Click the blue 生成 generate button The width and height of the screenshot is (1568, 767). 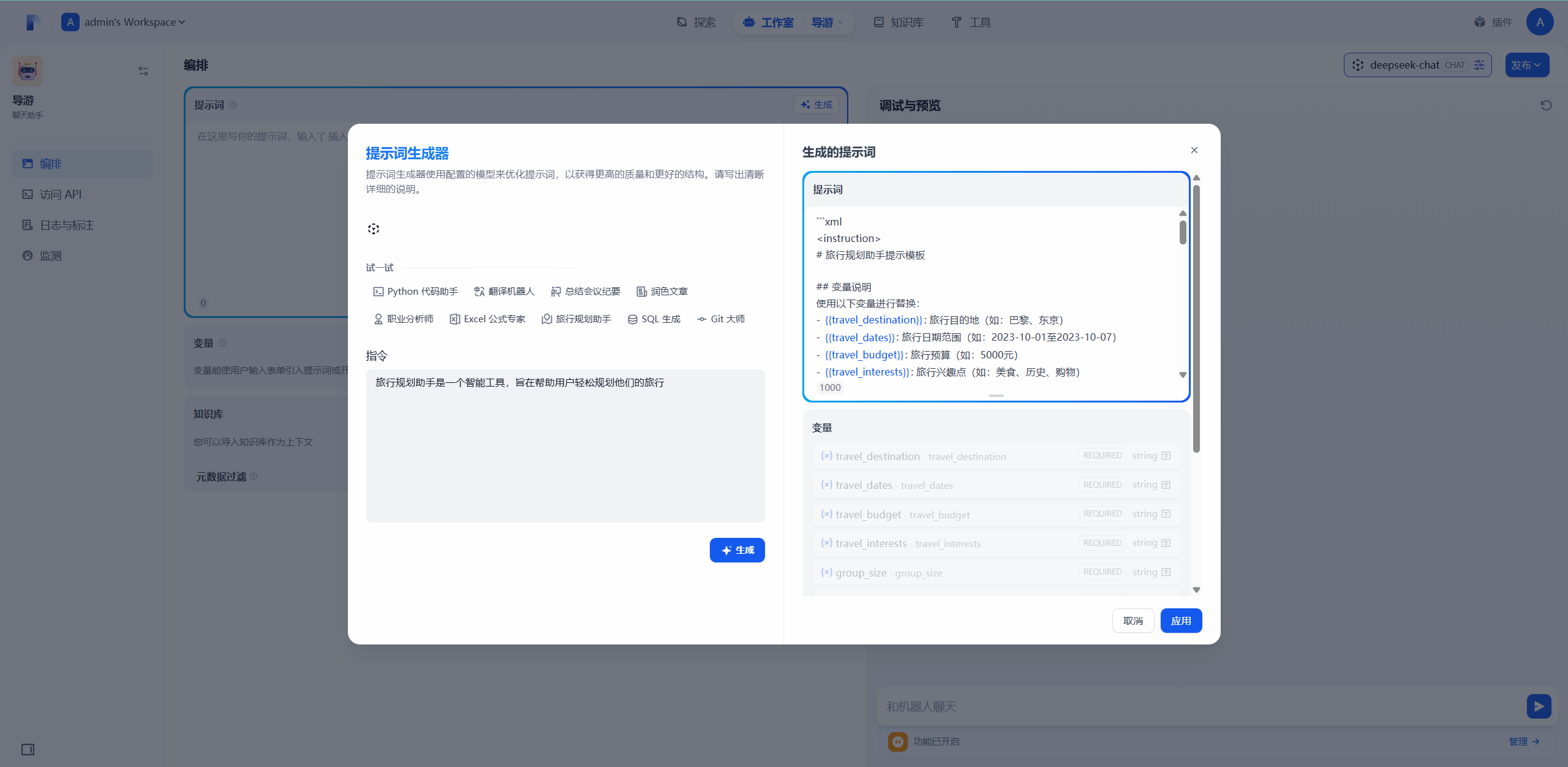tap(737, 550)
